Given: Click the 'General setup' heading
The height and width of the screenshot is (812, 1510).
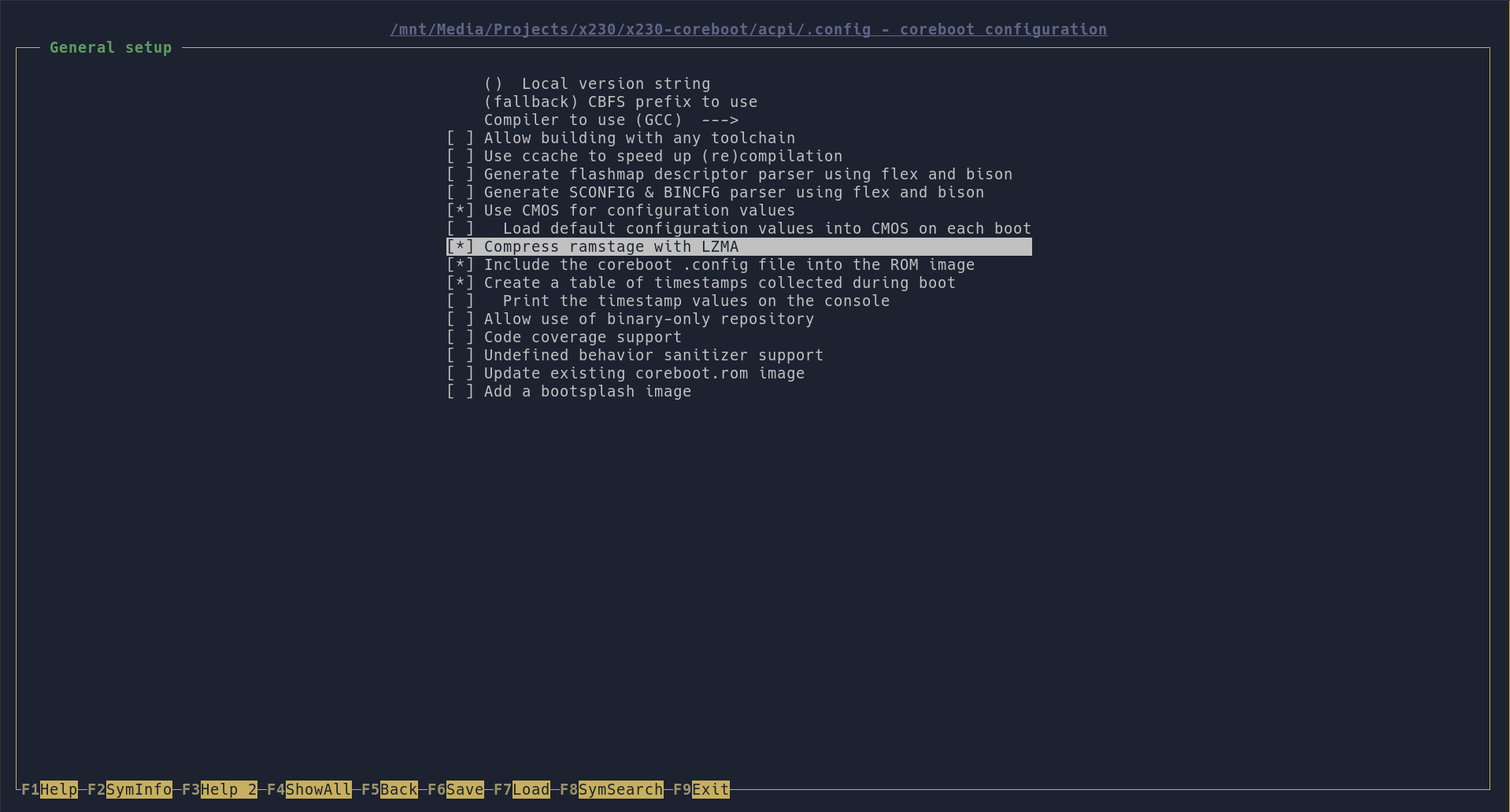Looking at the screenshot, I should (111, 48).
